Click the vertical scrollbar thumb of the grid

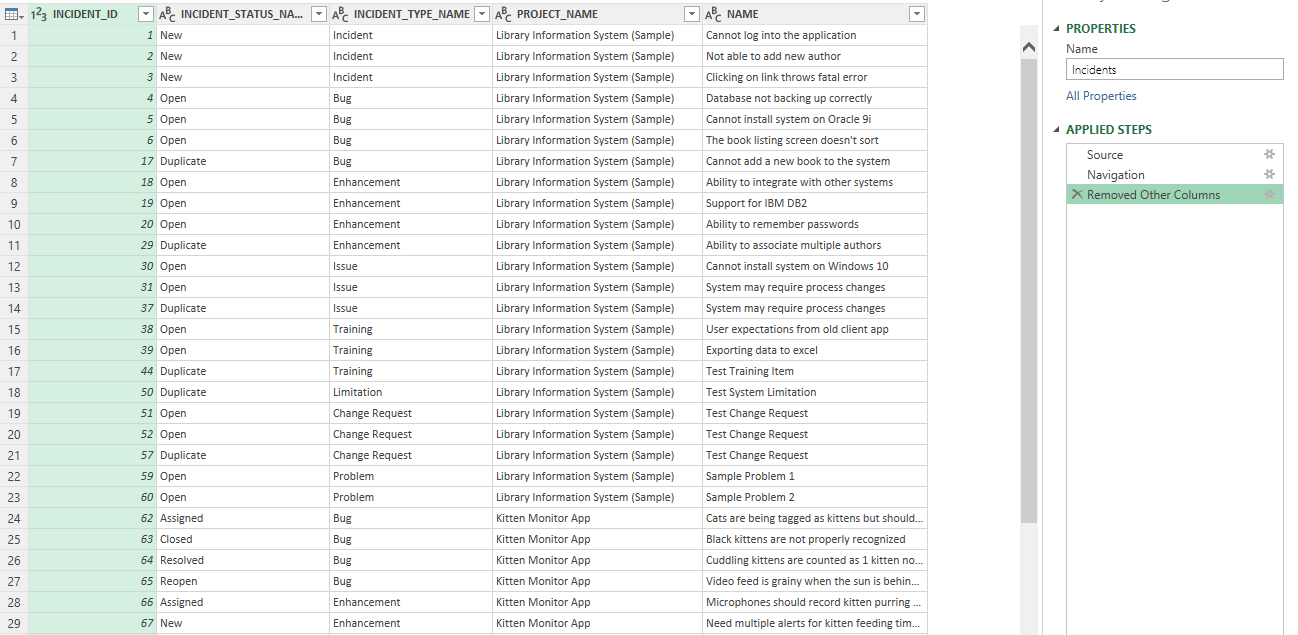click(x=1029, y=290)
